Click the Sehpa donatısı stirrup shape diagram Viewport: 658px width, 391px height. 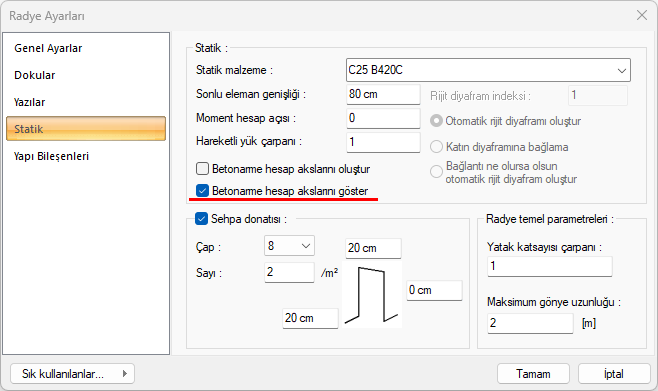[372, 295]
